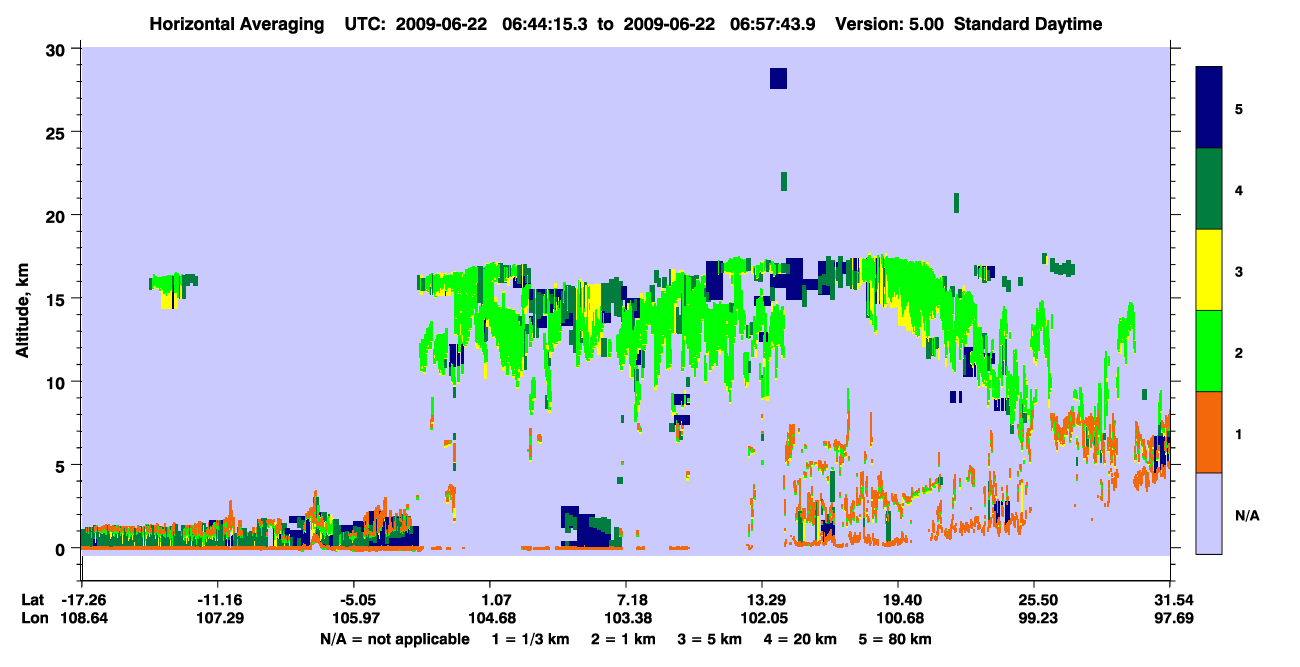Click the bright green colorbar segment 2
The image size is (1300, 667).
[x=1209, y=351]
